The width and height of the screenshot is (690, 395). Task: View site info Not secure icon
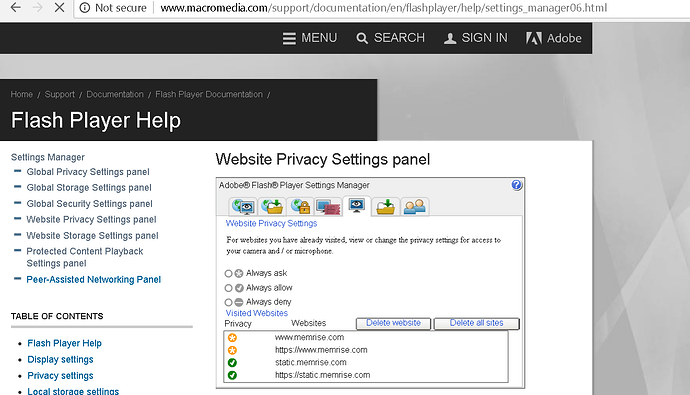[x=84, y=8]
